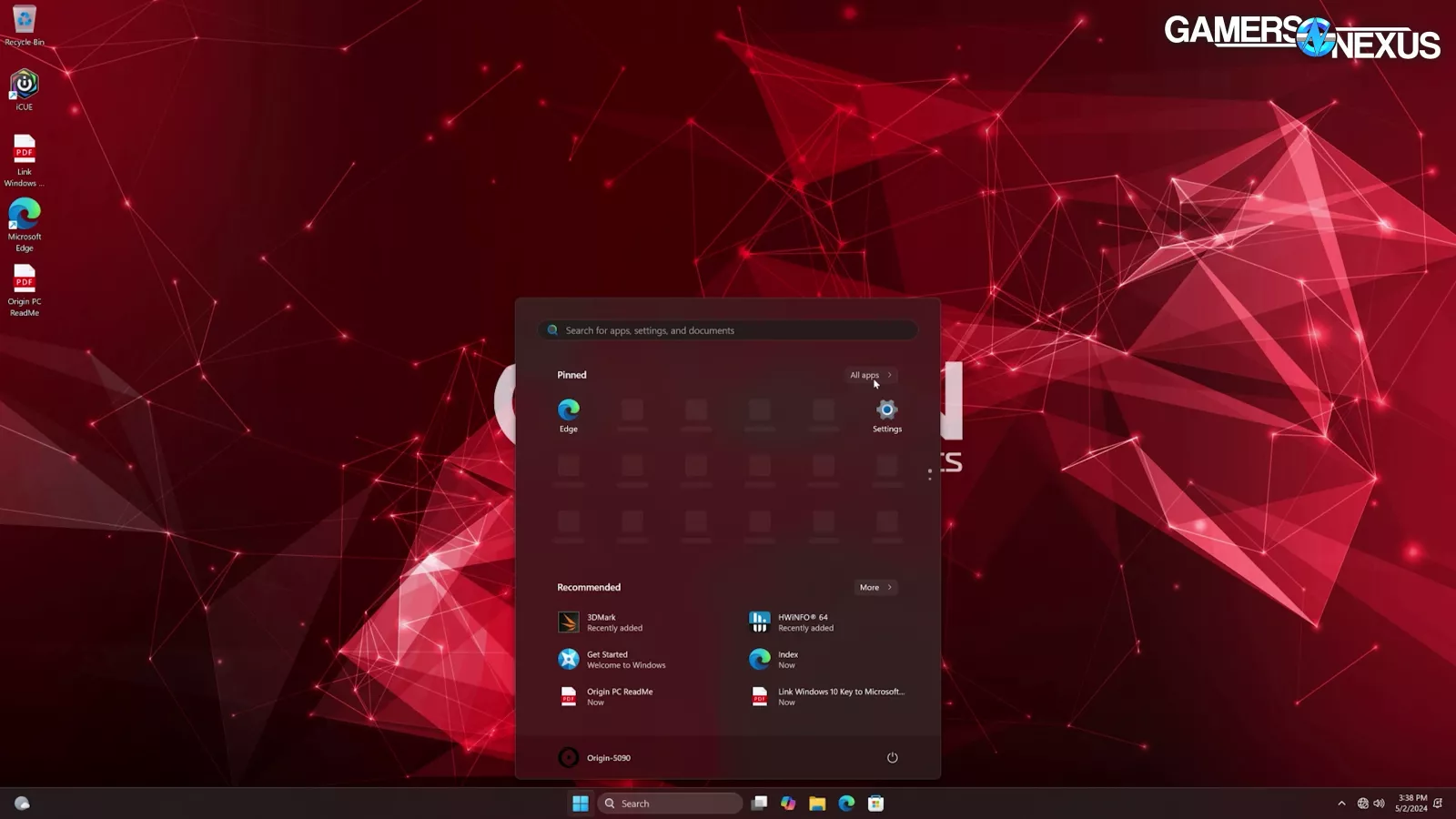Click the Windows Start button
The image size is (1456, 819).
tap(580, 804)
